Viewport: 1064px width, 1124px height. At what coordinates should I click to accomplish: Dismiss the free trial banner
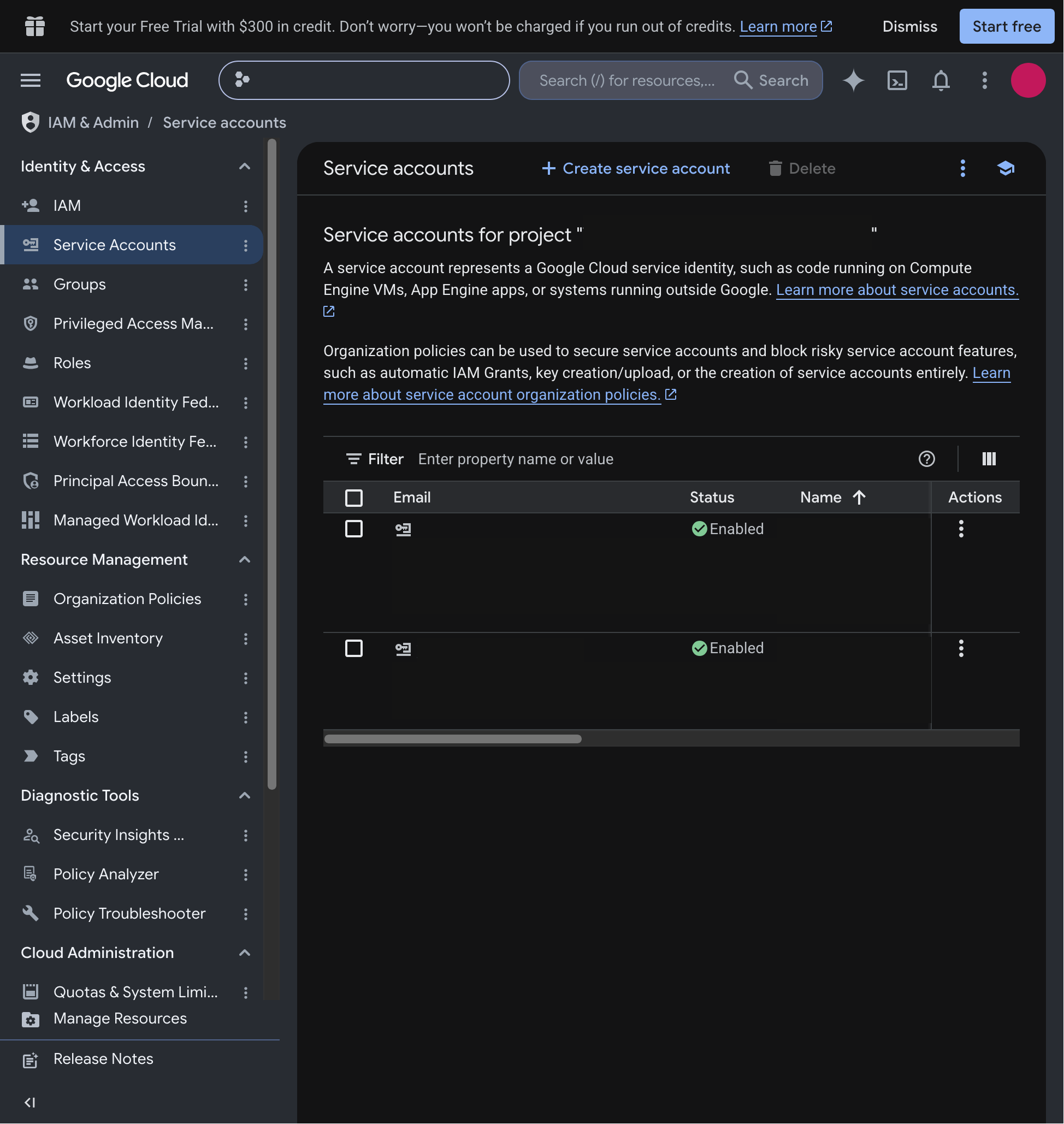tap(910, 27)
